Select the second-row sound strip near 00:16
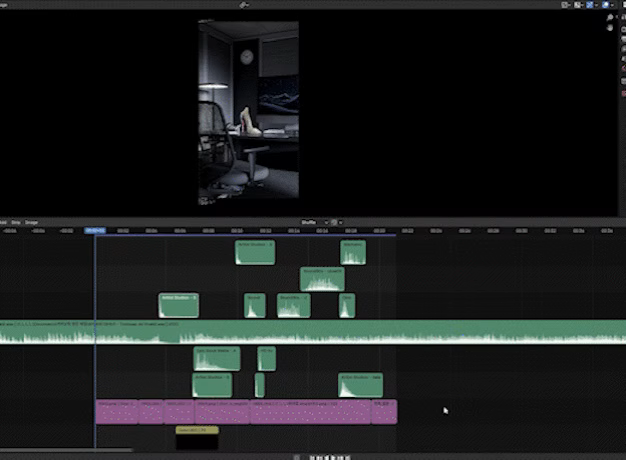 point(322,279)
